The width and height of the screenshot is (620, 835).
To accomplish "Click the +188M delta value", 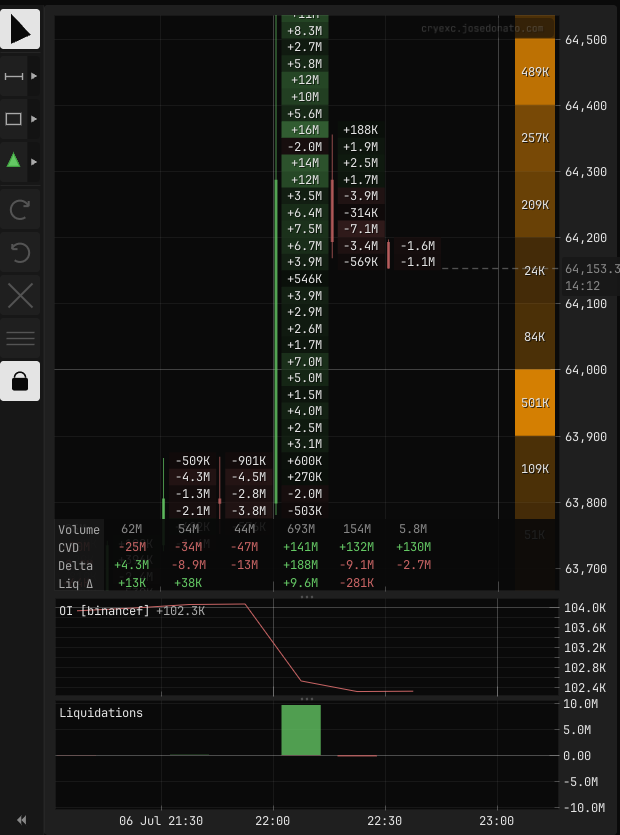I will [x=301, y=564].
